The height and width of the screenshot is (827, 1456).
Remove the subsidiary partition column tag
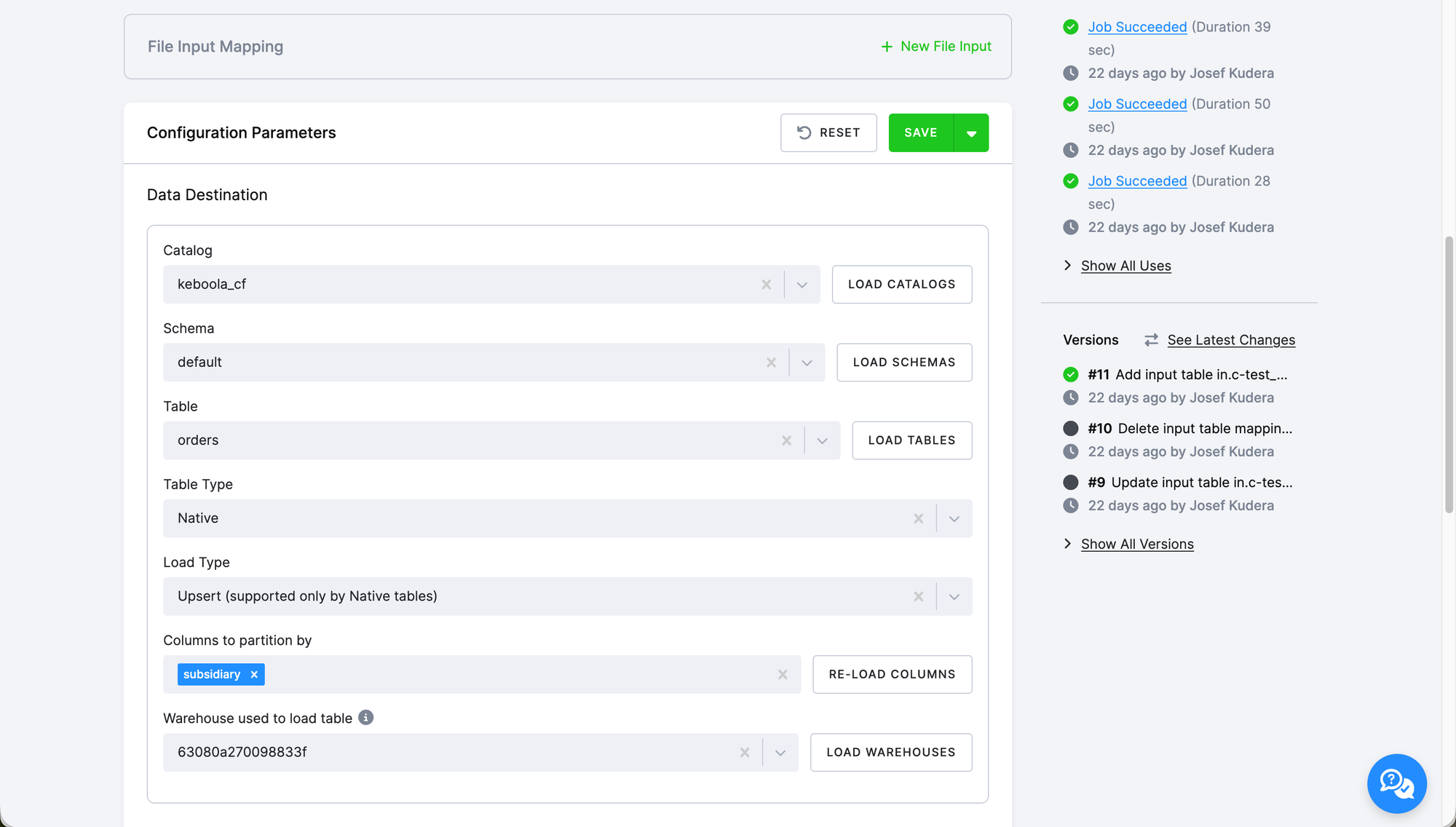pos(254,675)
